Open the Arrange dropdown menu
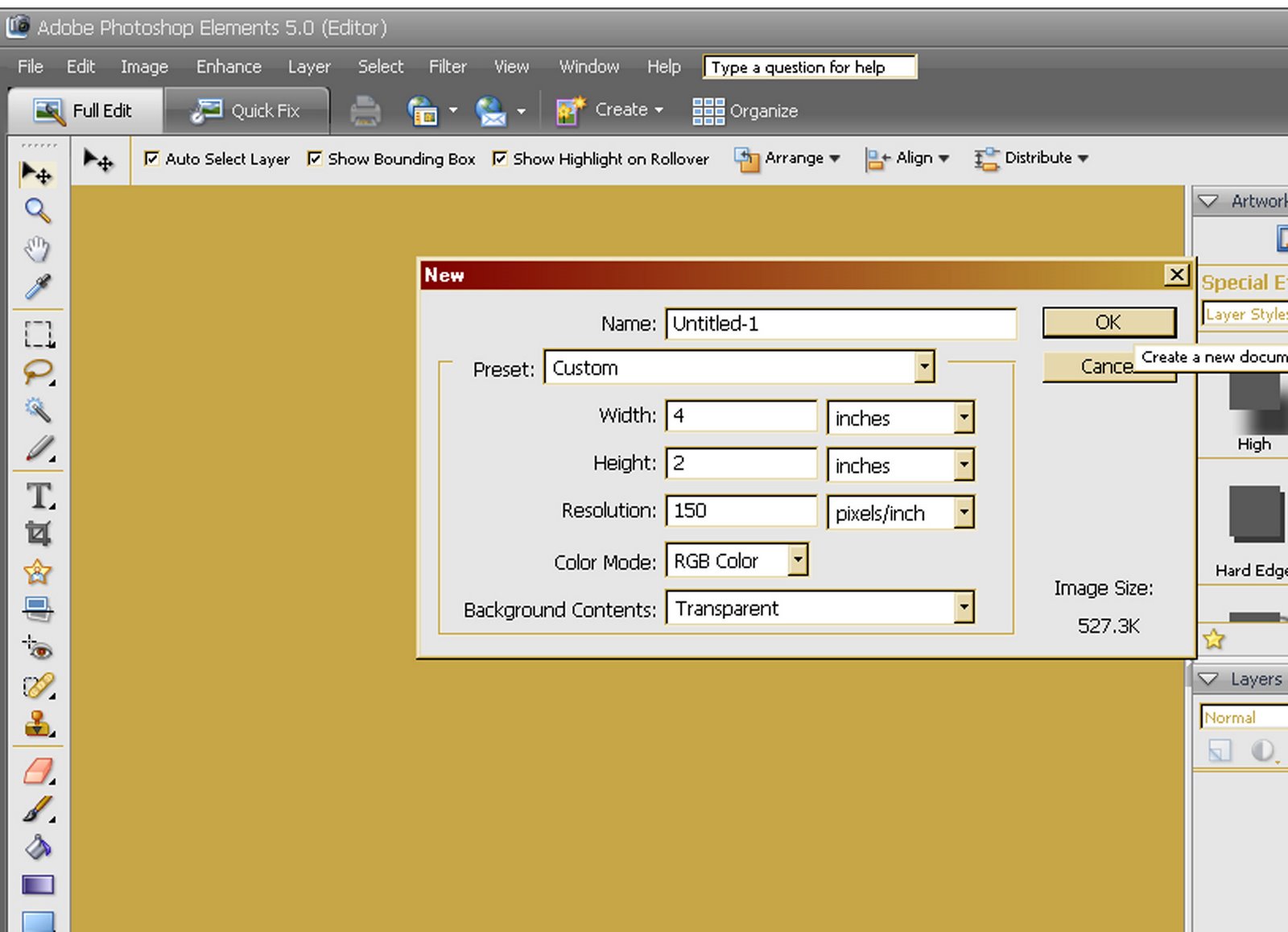Viewport: 1288px width, 932px height. tap(787, 159)
